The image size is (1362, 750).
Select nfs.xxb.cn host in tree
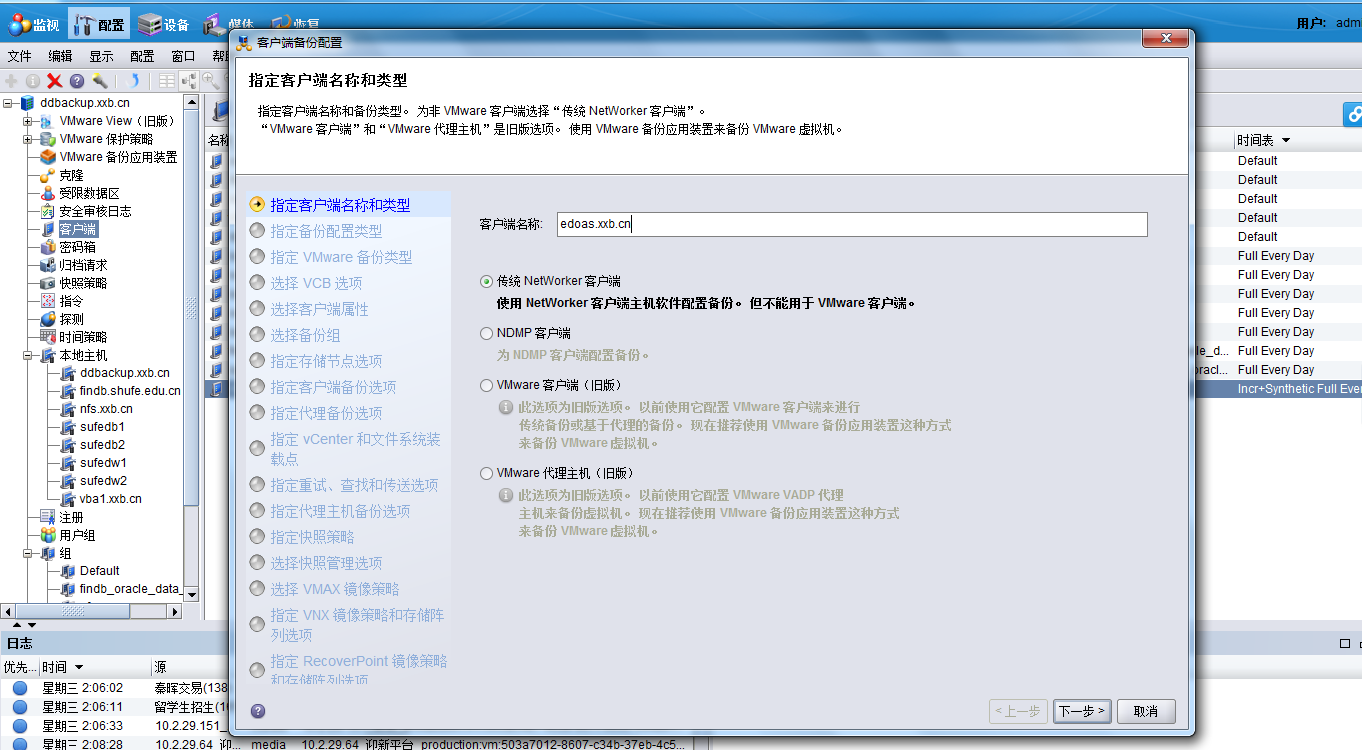[106, 409]
